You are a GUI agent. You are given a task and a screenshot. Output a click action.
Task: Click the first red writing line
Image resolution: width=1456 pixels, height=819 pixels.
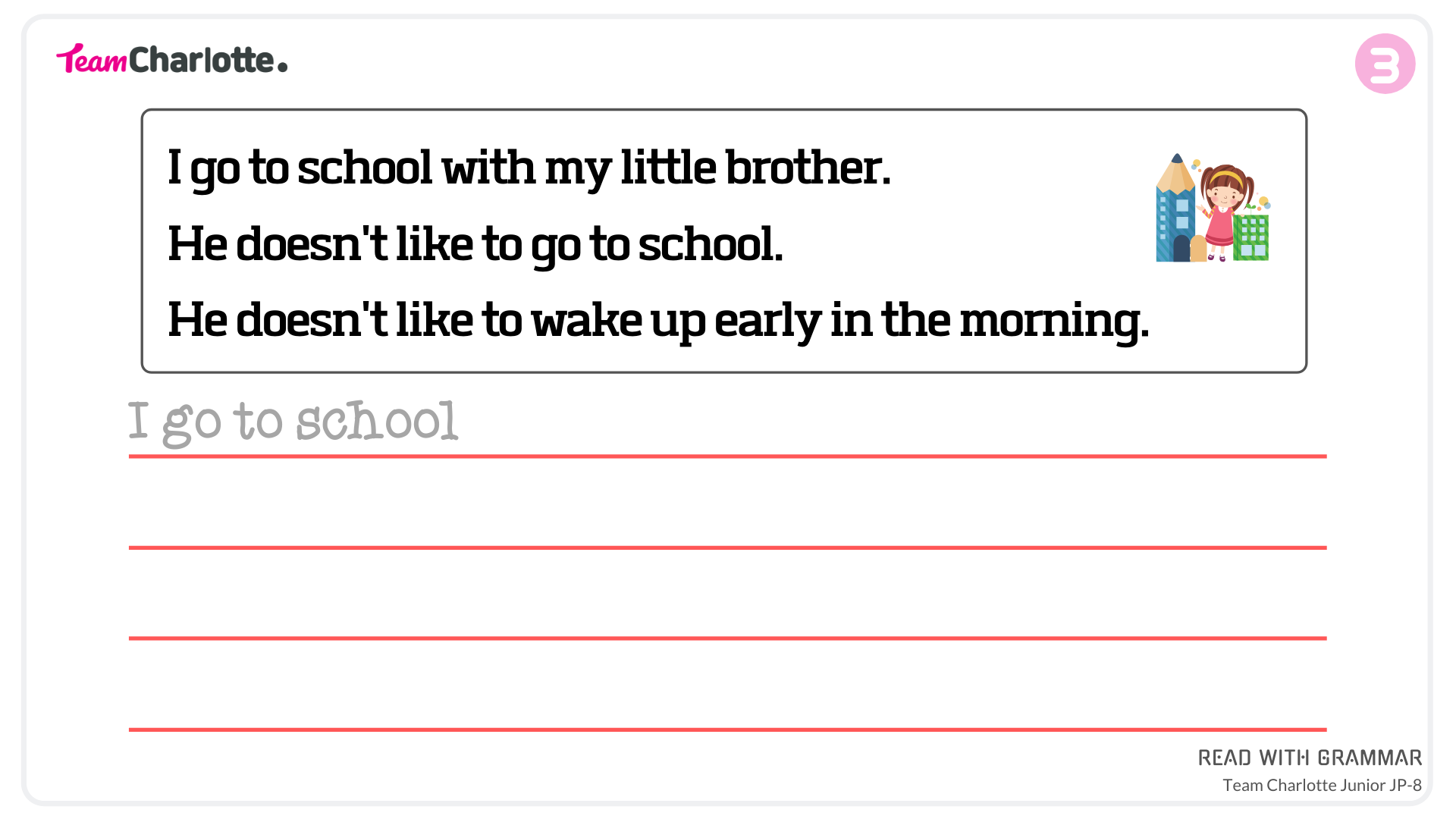[x=727, y=457]
